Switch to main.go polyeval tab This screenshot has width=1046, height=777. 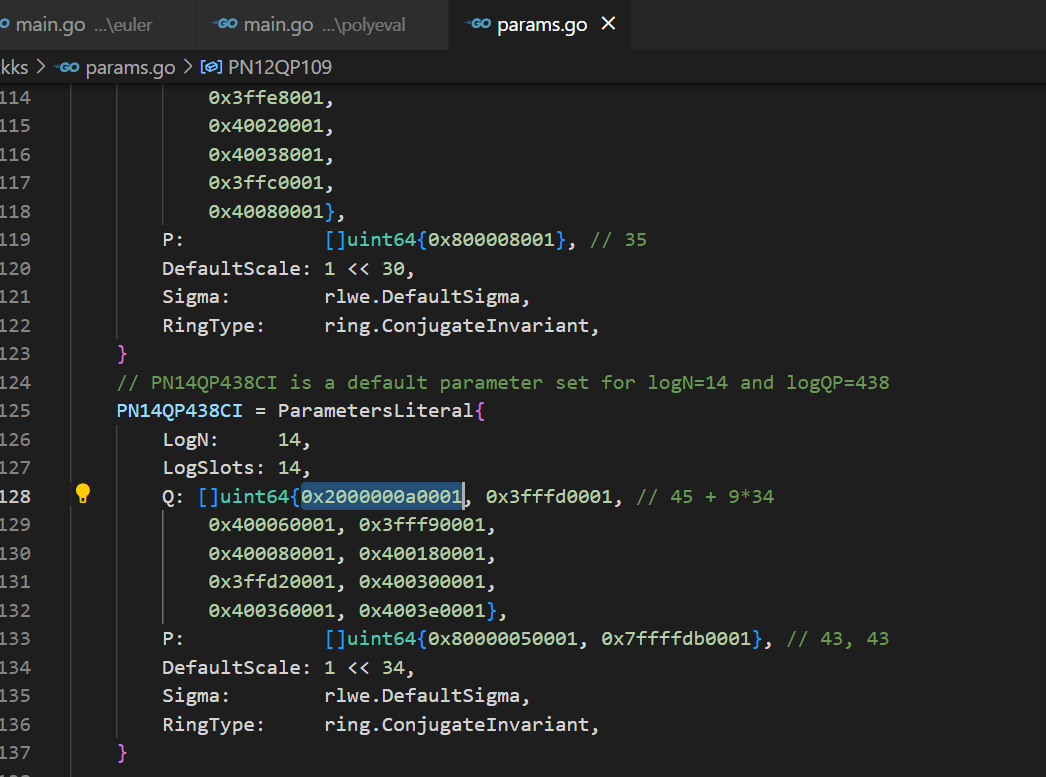click(x=322, y=25)
